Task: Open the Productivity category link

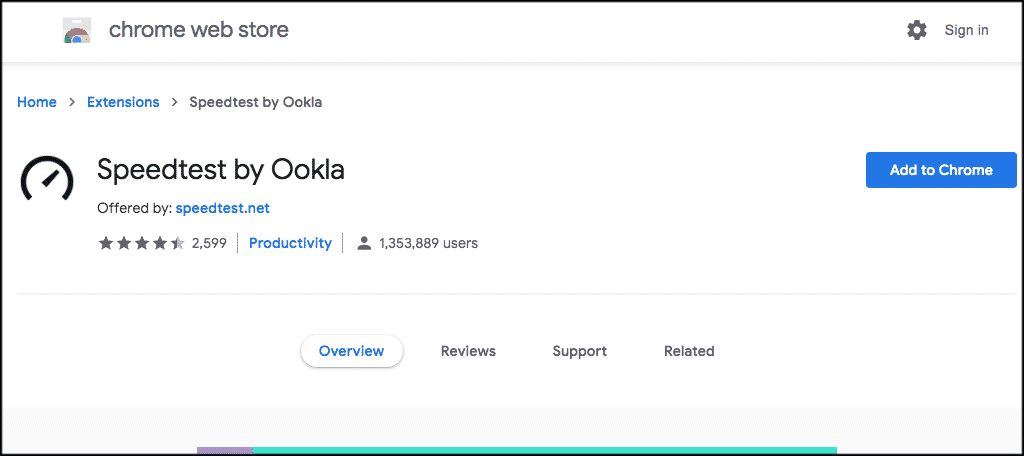Action: tap(291, 244)
